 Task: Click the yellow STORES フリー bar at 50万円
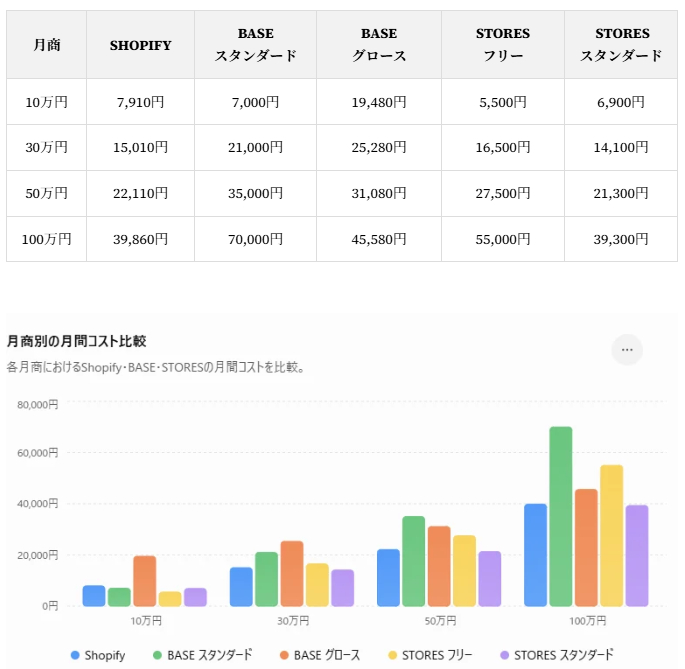pyautogui.click(x=464, y=571)
